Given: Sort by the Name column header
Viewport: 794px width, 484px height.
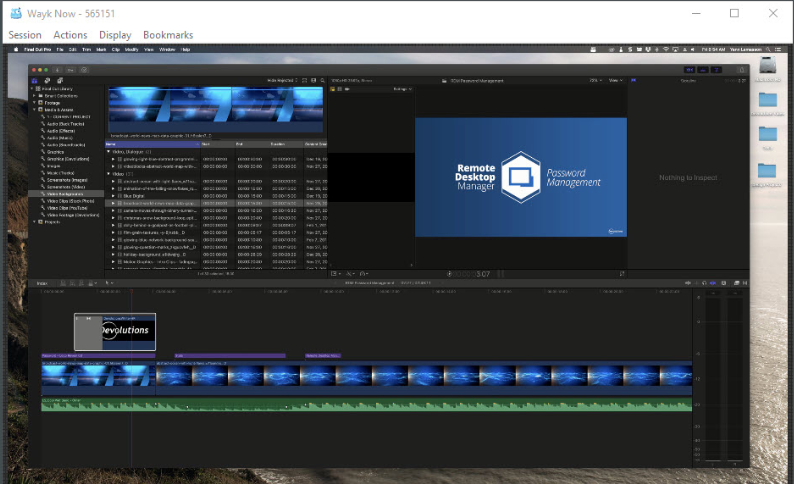Looking at the screenshot, I should tap(152, 144).
